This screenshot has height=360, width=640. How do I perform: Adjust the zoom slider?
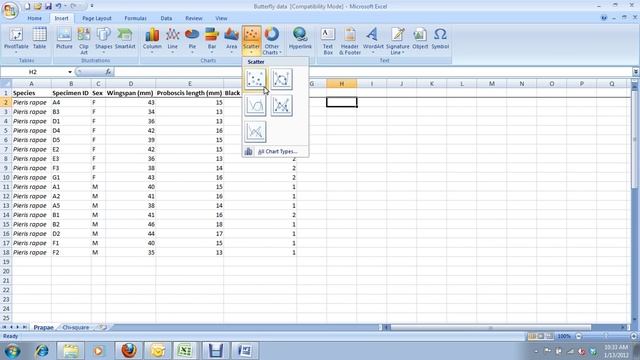pyautogui.click(x=606, y=336)
